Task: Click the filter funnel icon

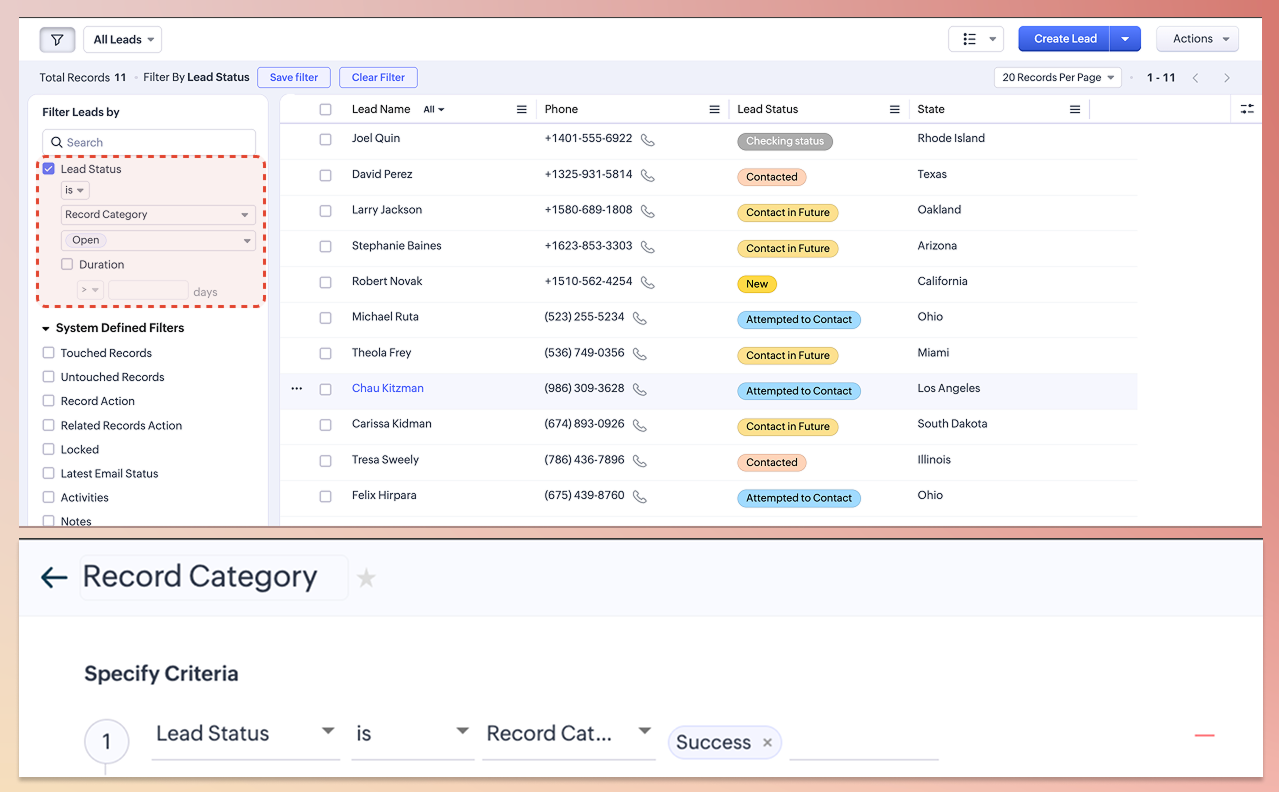Action: [x=57, y=40]
